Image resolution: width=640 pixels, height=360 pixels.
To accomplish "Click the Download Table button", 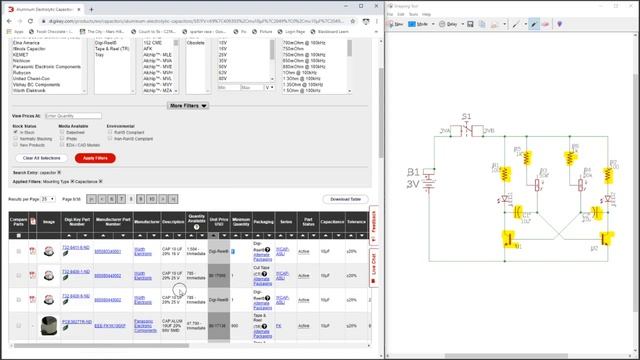I will click(345, 199).
